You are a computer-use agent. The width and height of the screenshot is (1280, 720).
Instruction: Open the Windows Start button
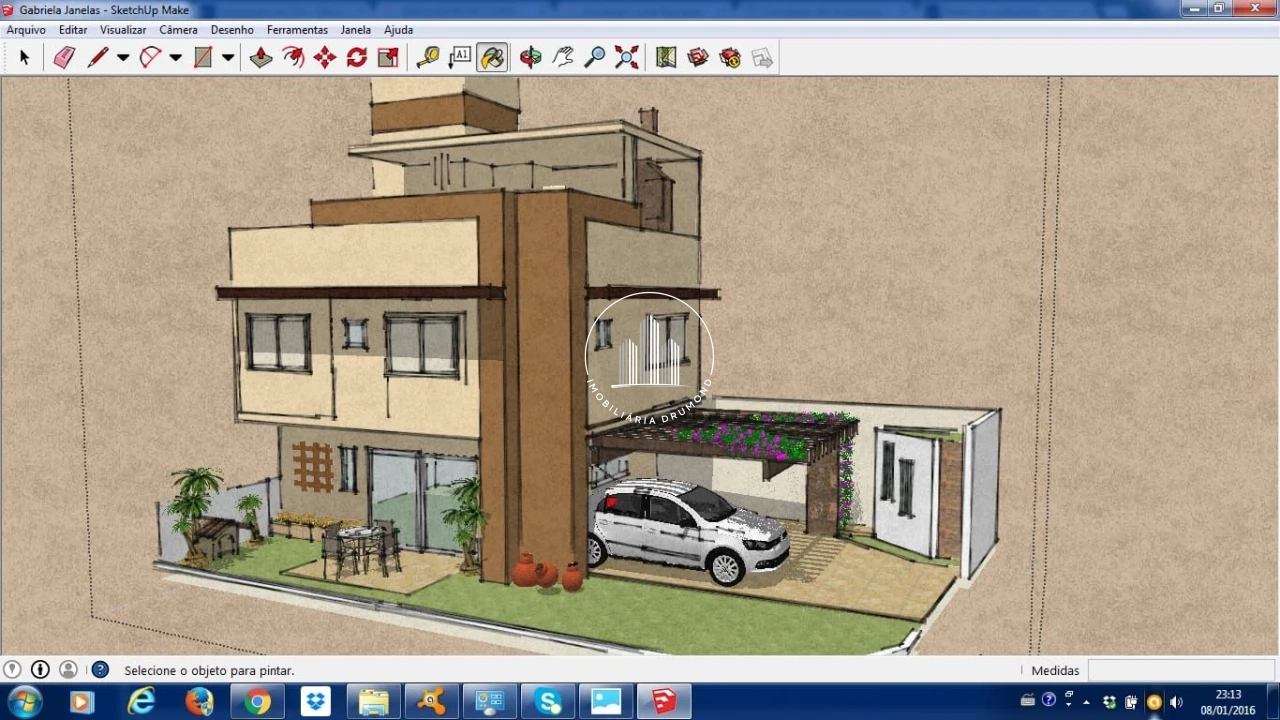pyautogui.click(x=24, y=702)
